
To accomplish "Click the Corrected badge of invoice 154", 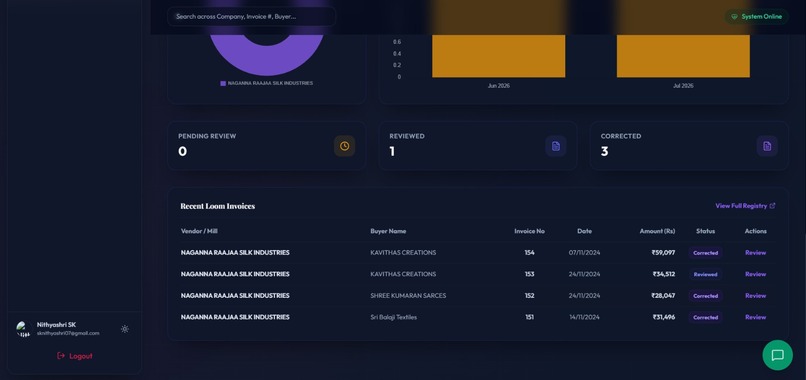I will click(x=705, y=253).
